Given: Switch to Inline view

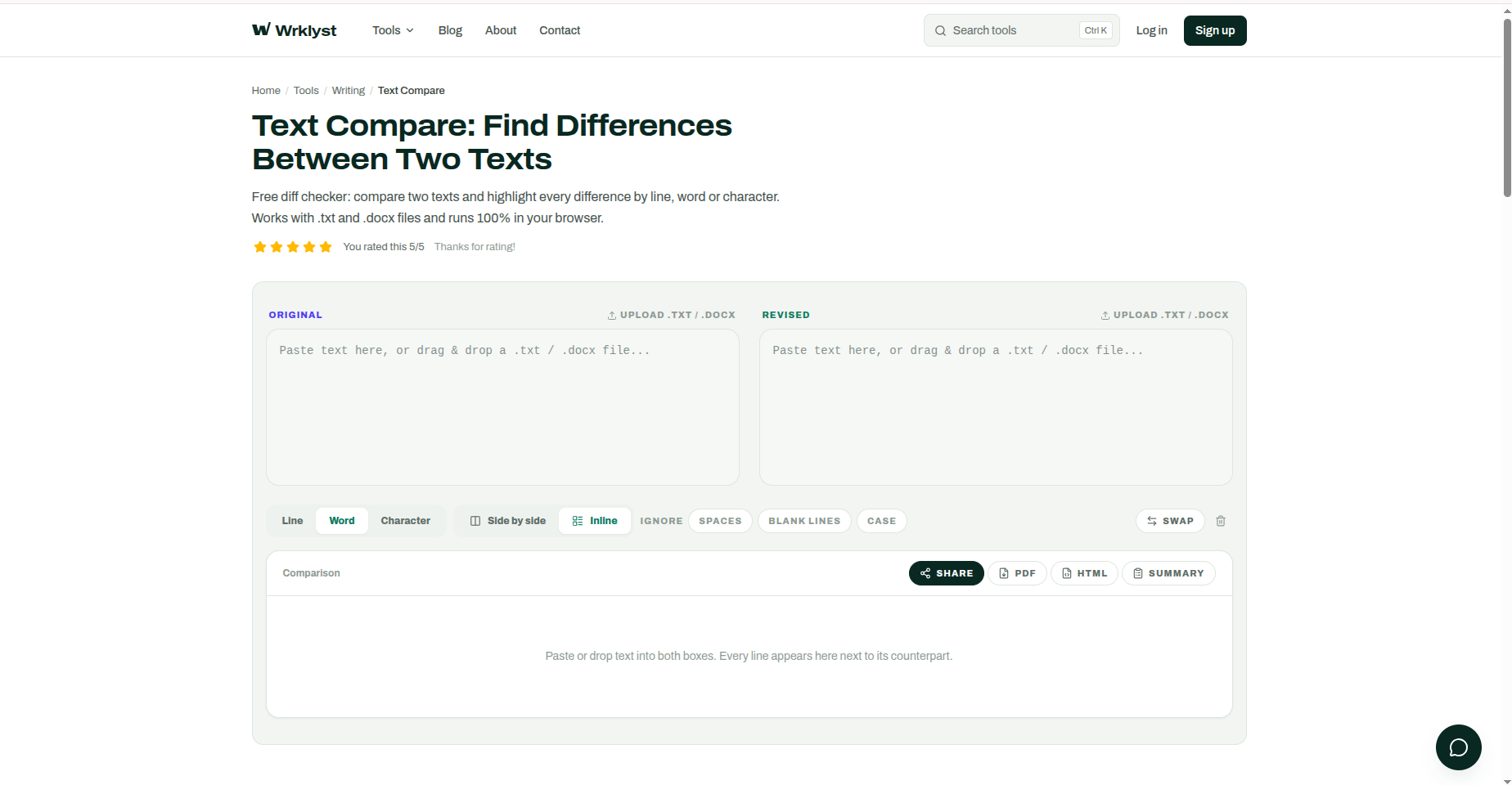Looking at the screenshot, I should click(x=595, y=521).
